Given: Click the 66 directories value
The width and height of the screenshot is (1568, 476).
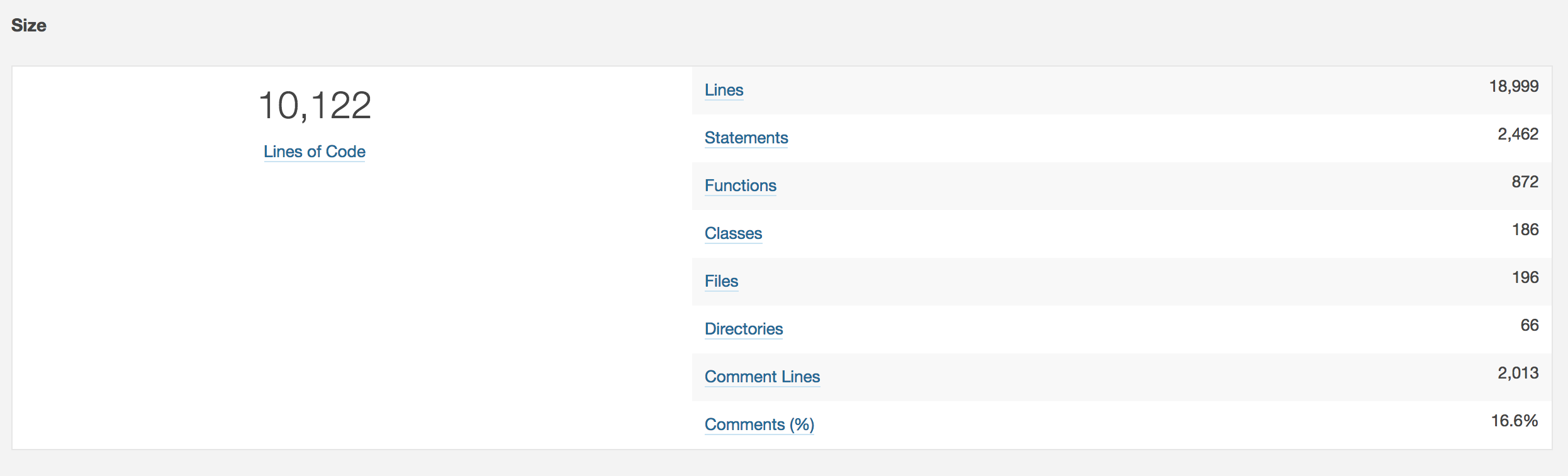Looking at the screenshot, I should 1530,325.
